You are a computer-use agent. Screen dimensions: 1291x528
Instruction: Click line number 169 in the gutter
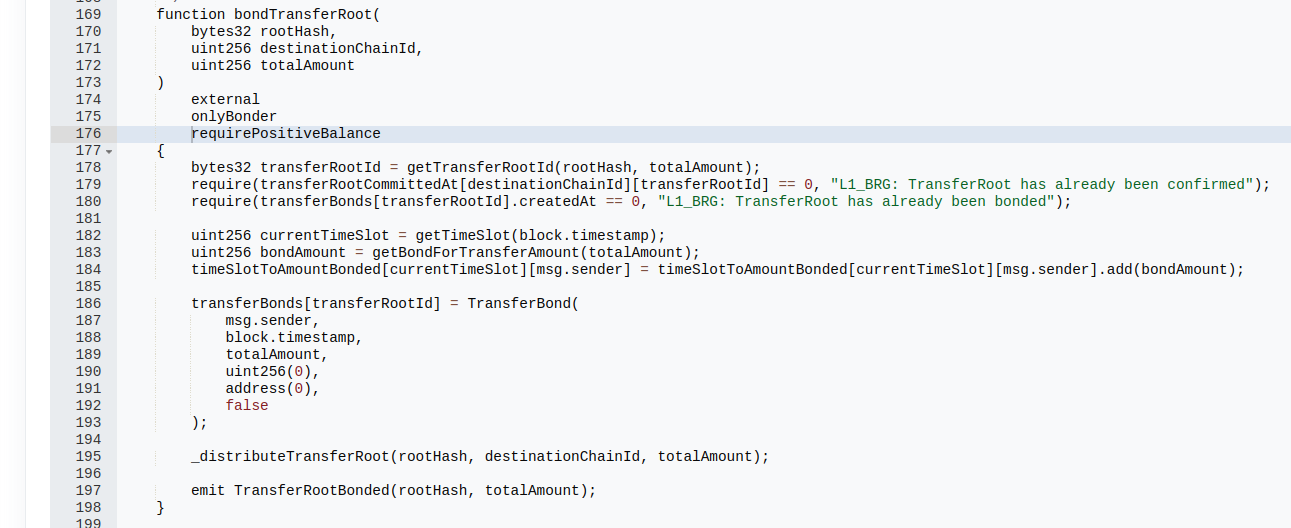tap(88, 15)
